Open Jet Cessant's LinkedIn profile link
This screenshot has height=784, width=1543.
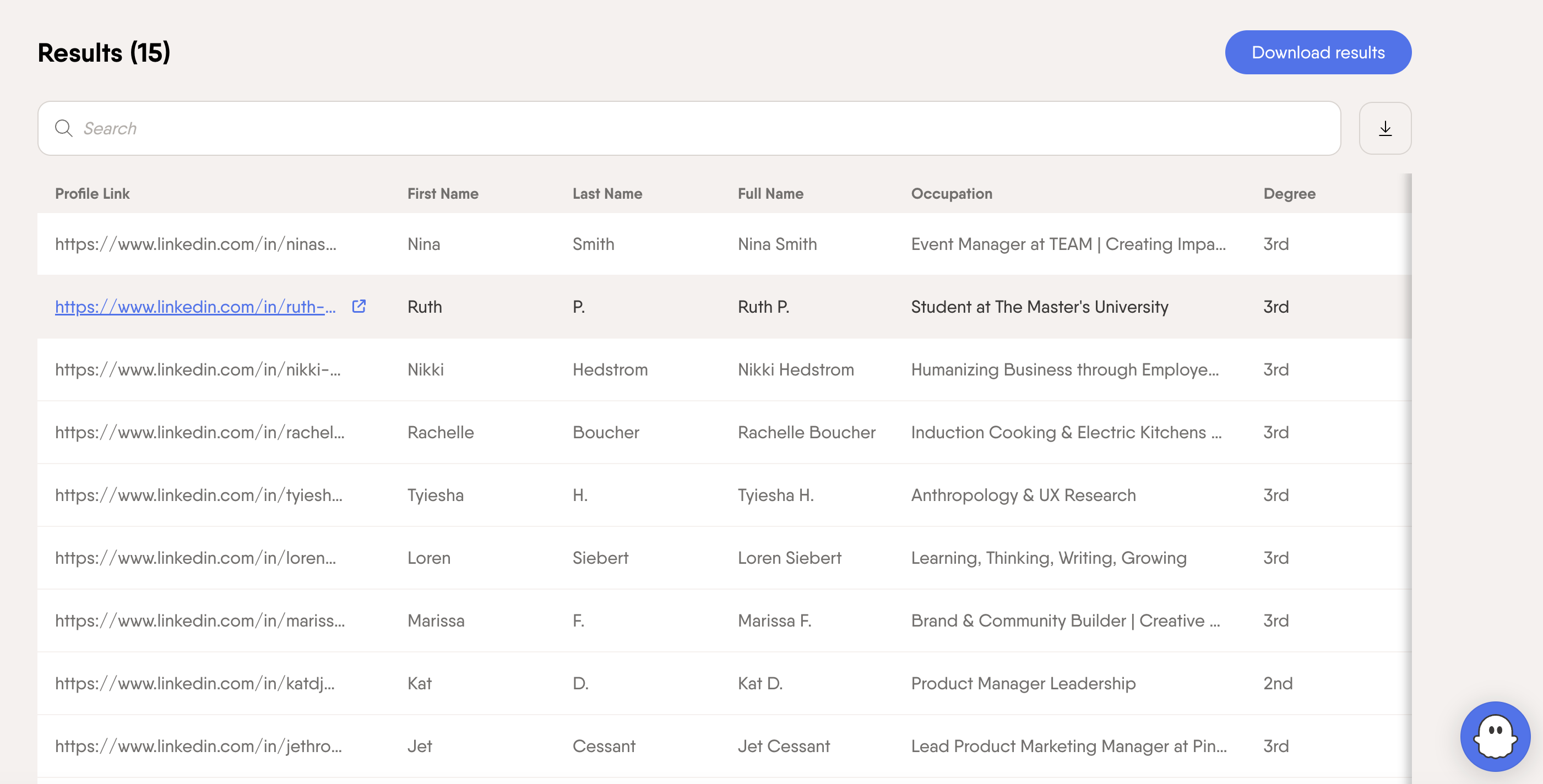pyautogui.click(x=198, y=746)
